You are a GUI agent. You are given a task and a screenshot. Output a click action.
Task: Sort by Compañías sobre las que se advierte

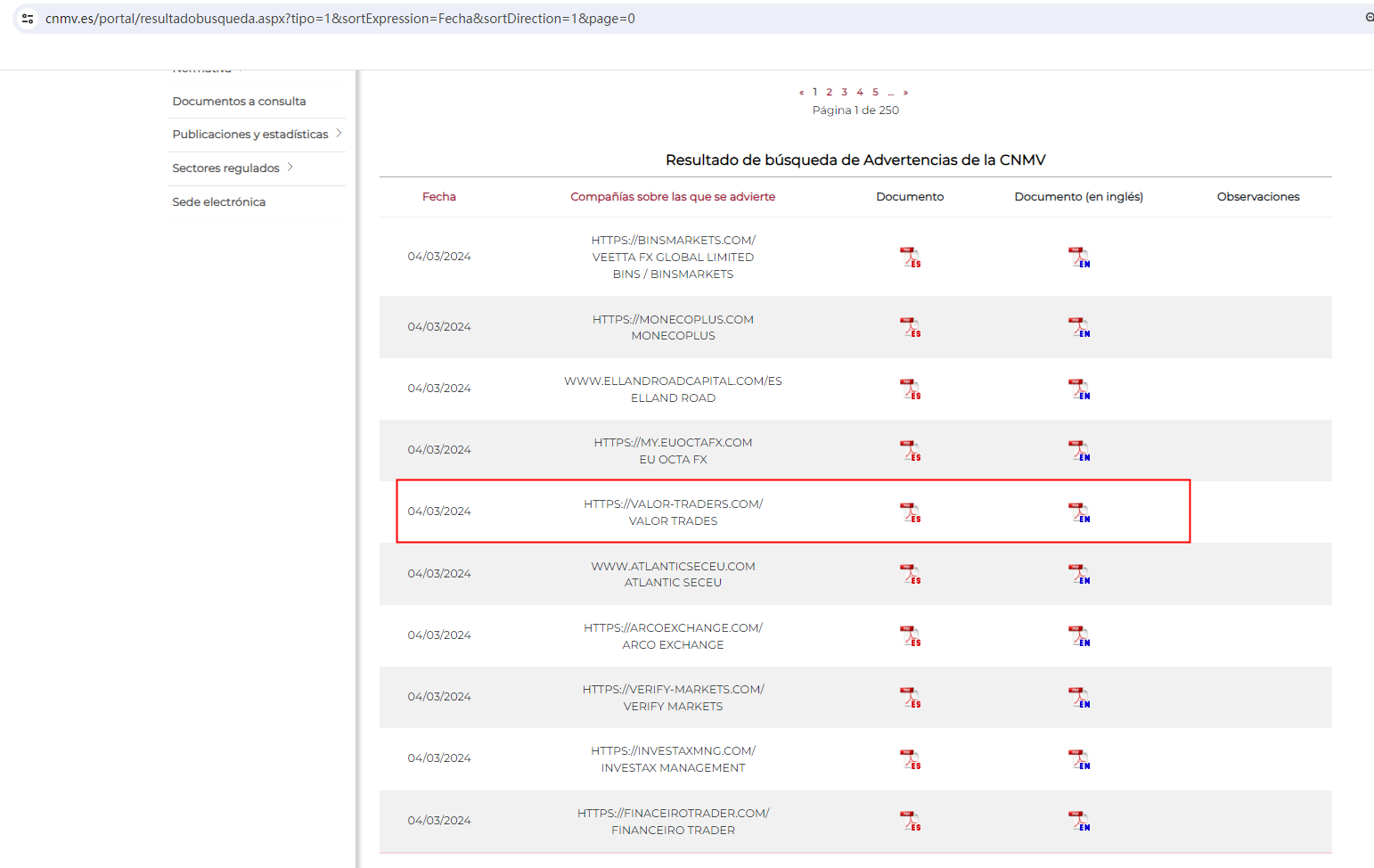coord(673,197)
